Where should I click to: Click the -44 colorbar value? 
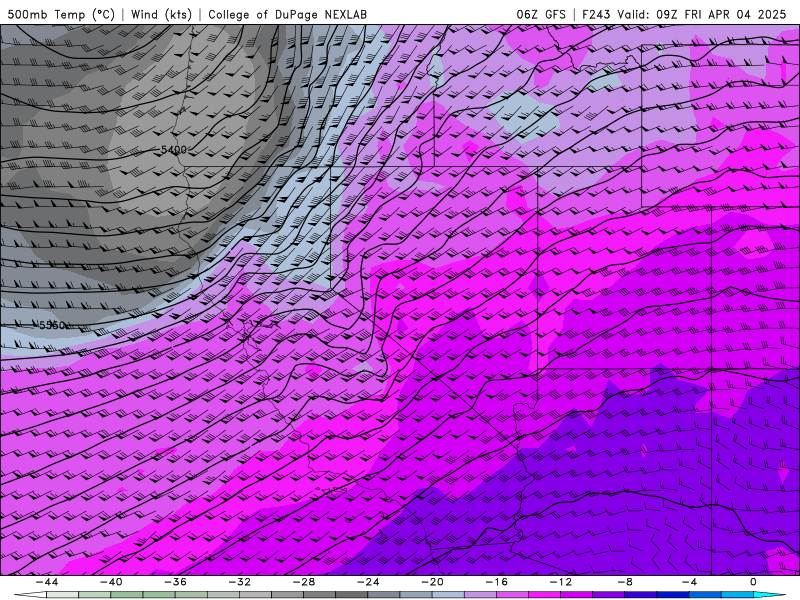[x=47, y=582]
